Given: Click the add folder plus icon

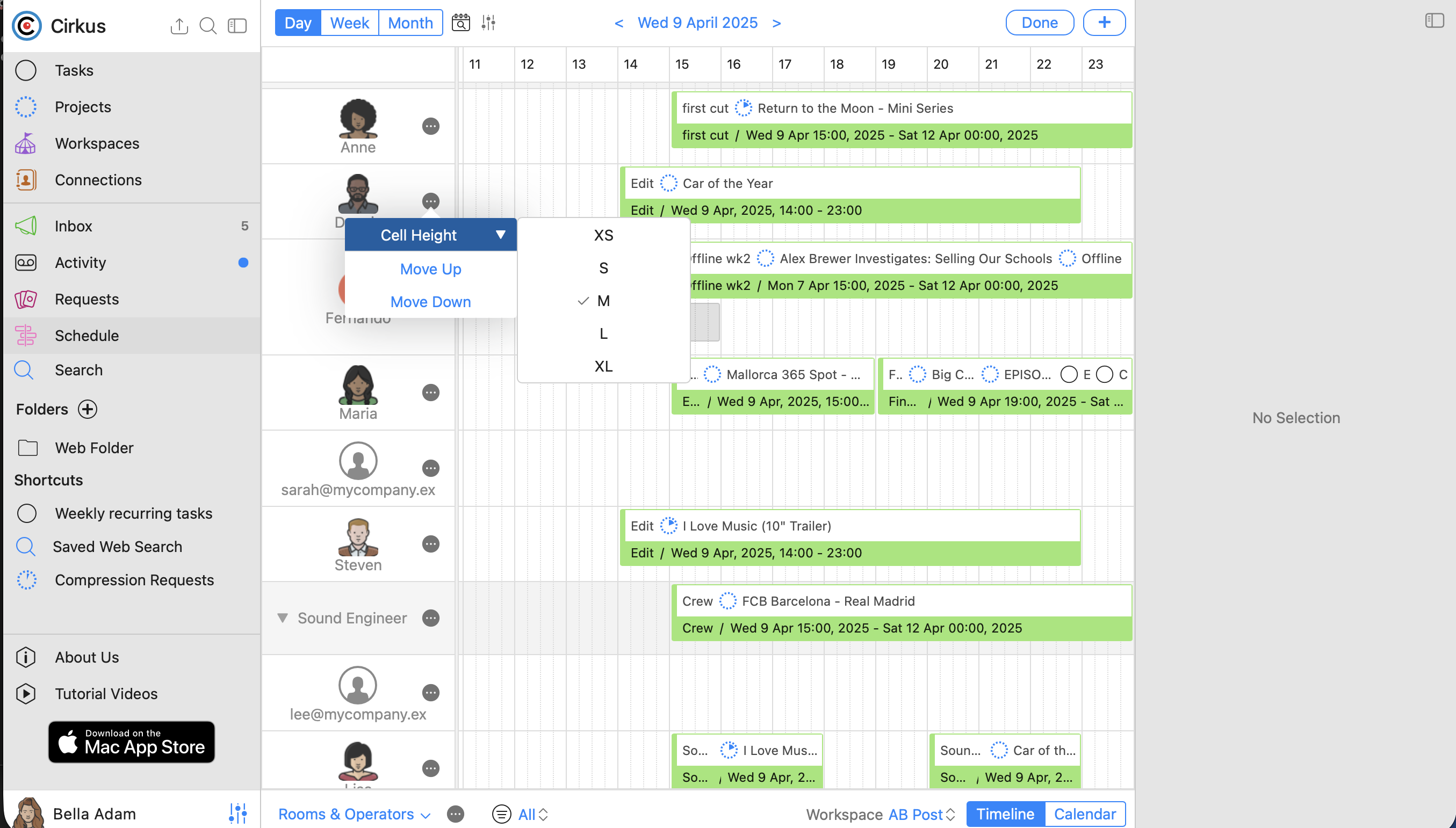Looking at the screenshot, I should 88,409.
